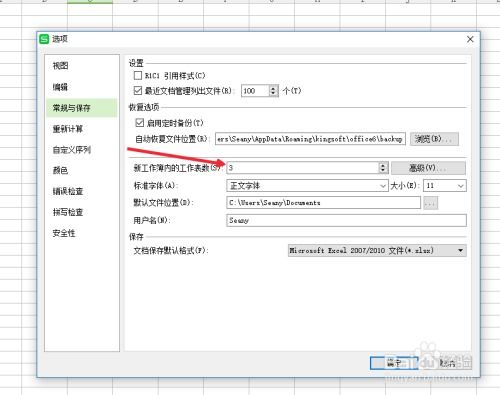Viewport: 500px width, 395px height.
Task: Click the 浏览(B)... button
Action: (434, 139)
